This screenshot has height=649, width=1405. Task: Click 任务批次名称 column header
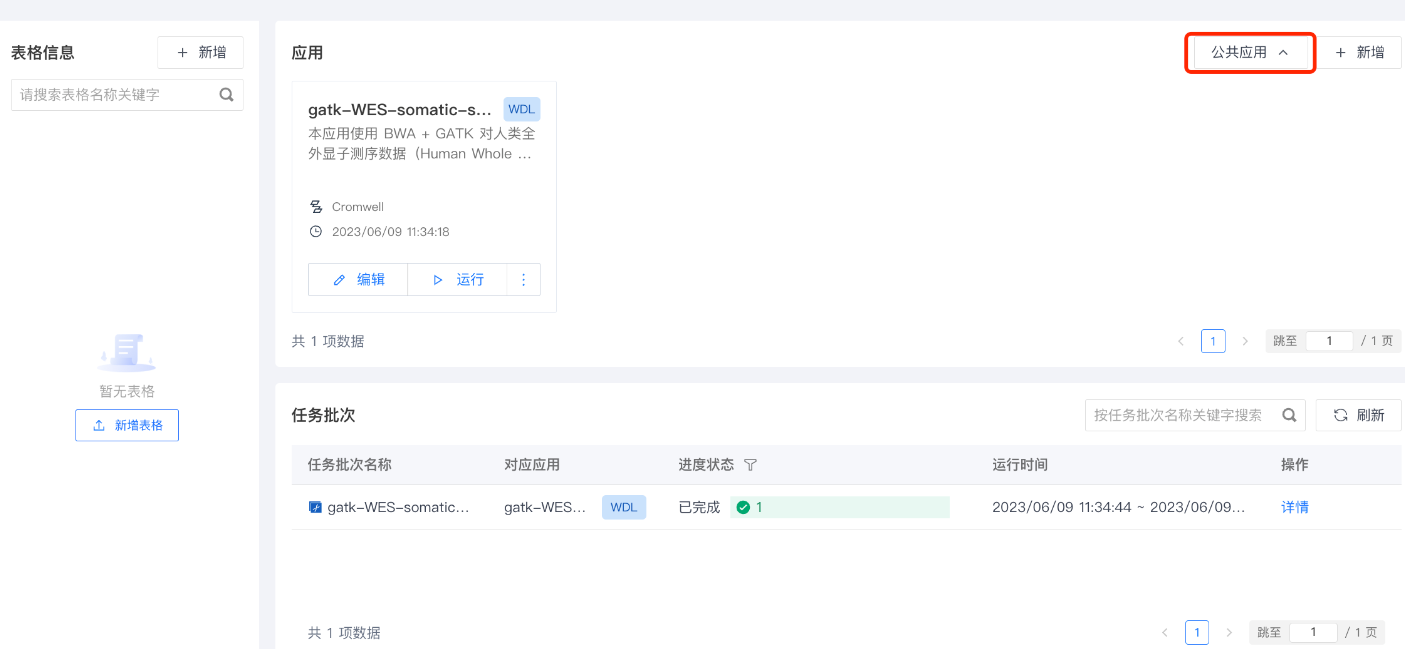coord(350,465)
